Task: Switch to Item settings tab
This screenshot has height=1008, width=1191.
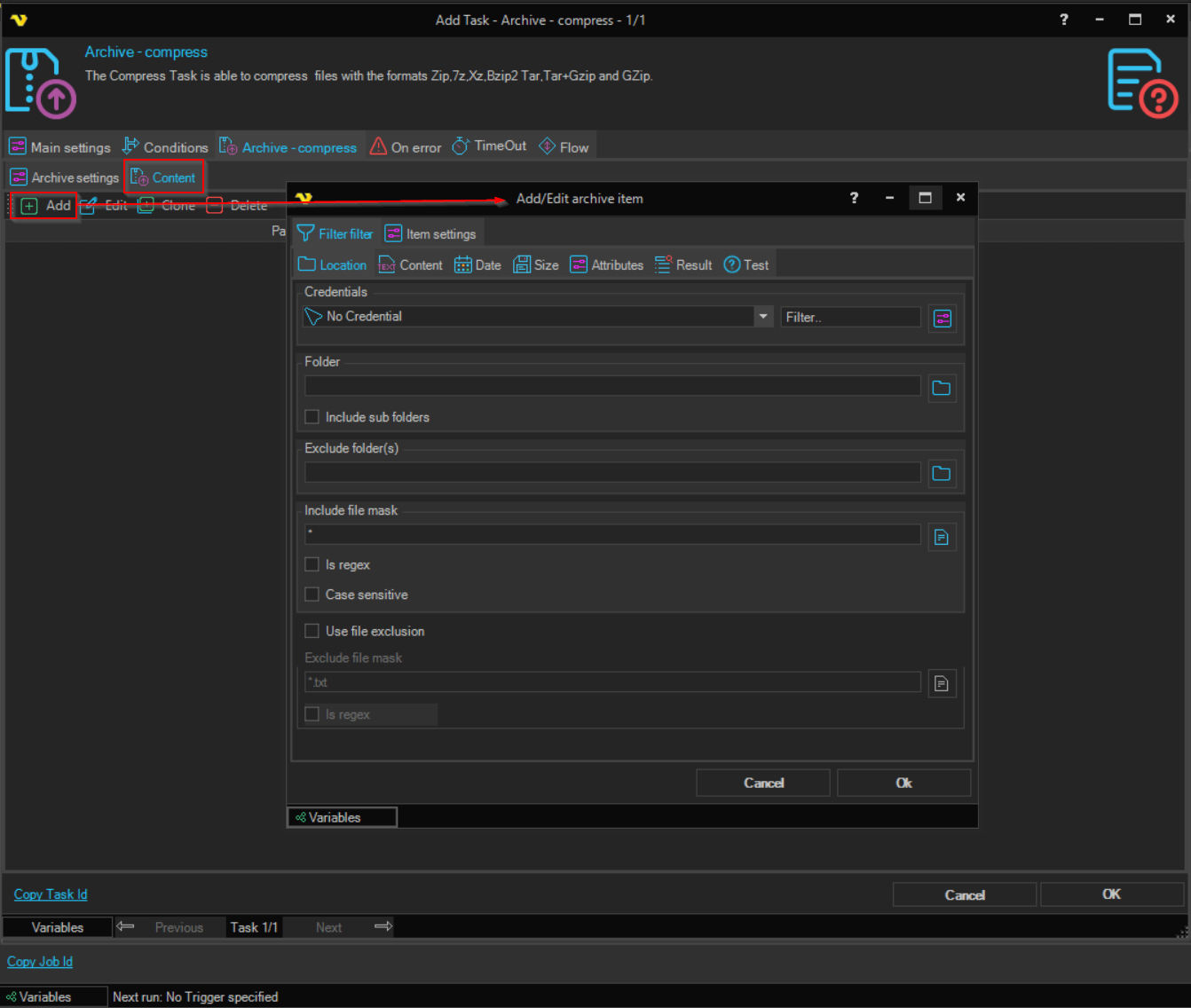Action: [430, 234]
